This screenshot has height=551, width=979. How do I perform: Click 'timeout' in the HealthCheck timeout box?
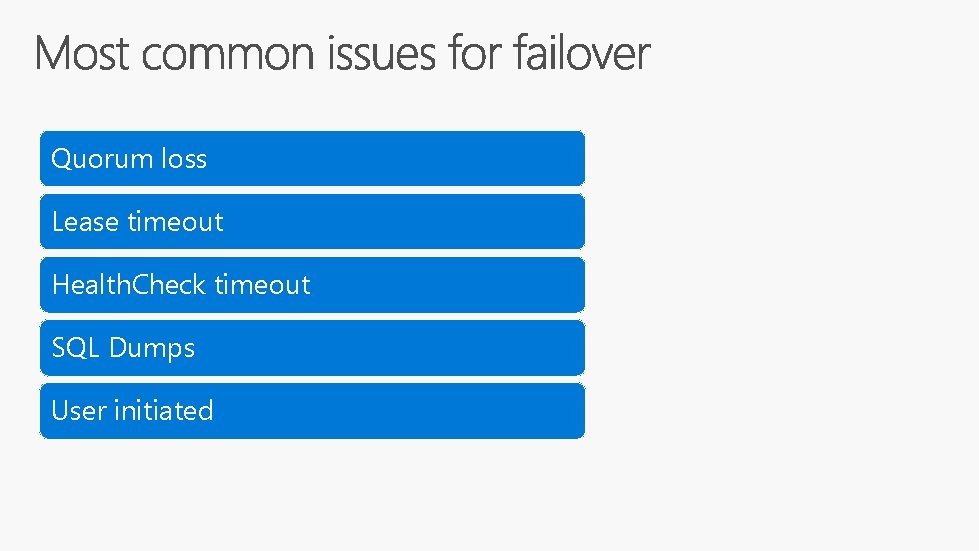point(262,285)
